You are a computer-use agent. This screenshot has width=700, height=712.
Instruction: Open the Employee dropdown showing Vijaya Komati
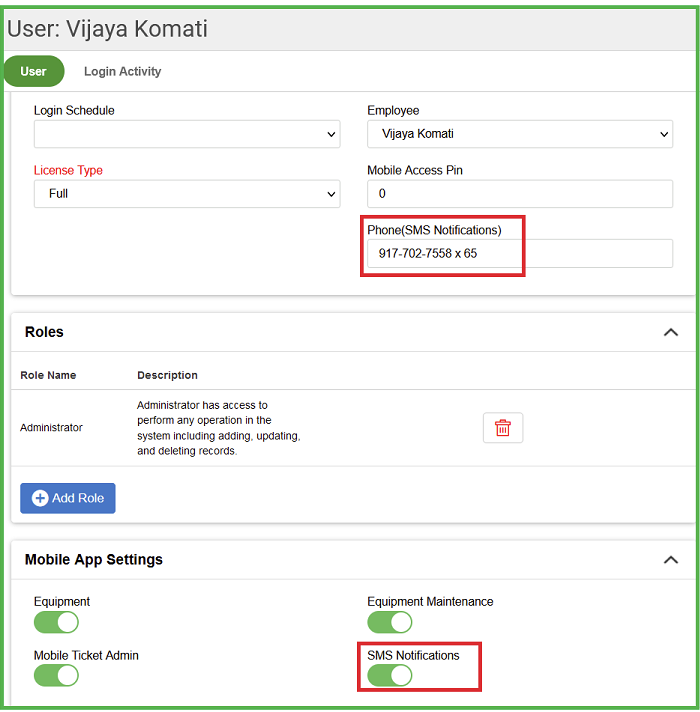520,134
